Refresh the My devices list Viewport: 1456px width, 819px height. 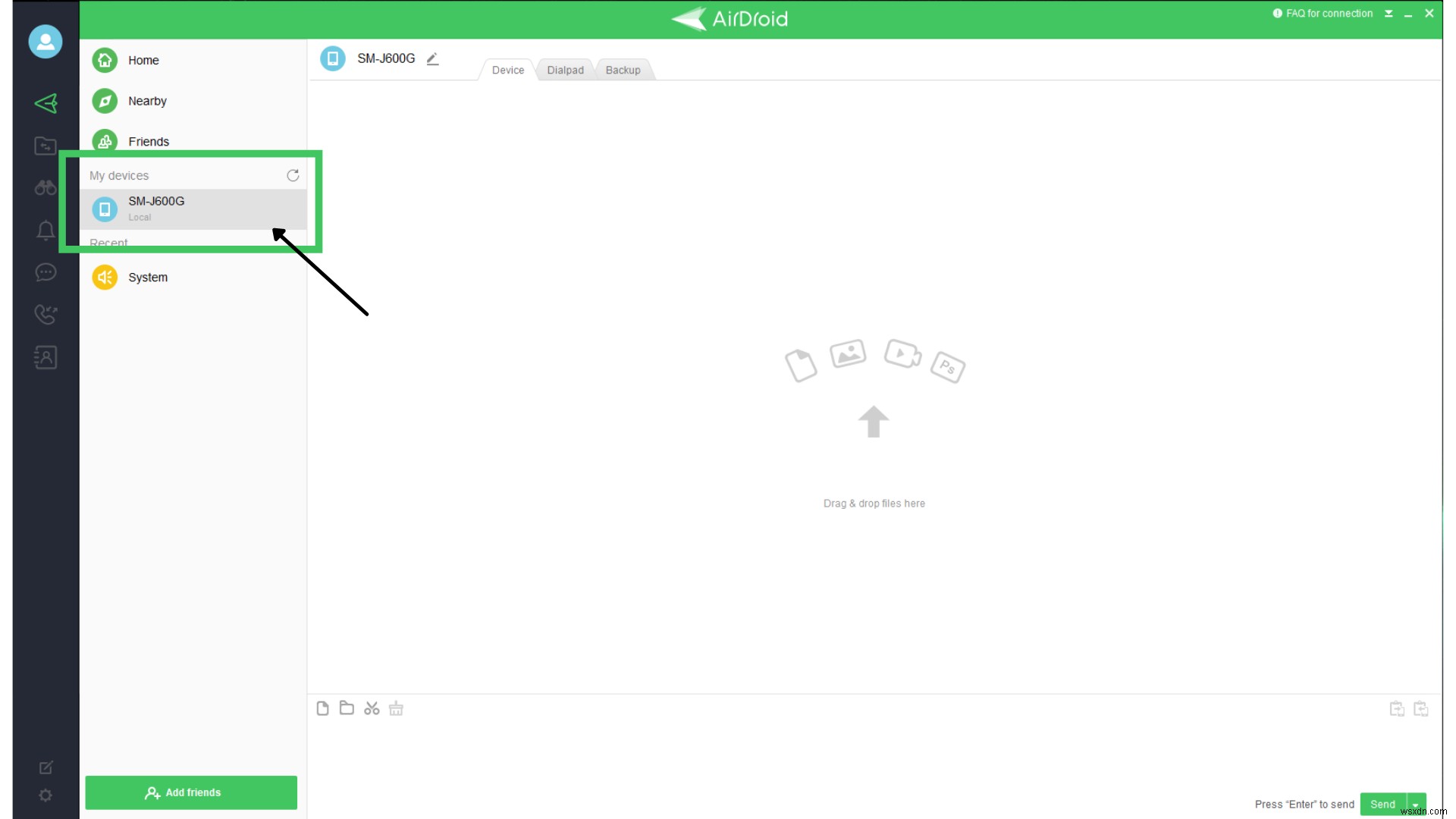[x=293, y=175]
